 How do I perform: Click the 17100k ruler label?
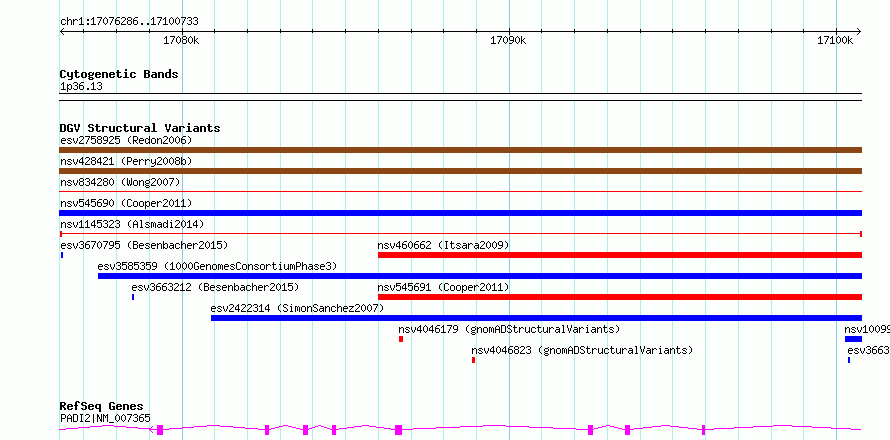836,40
